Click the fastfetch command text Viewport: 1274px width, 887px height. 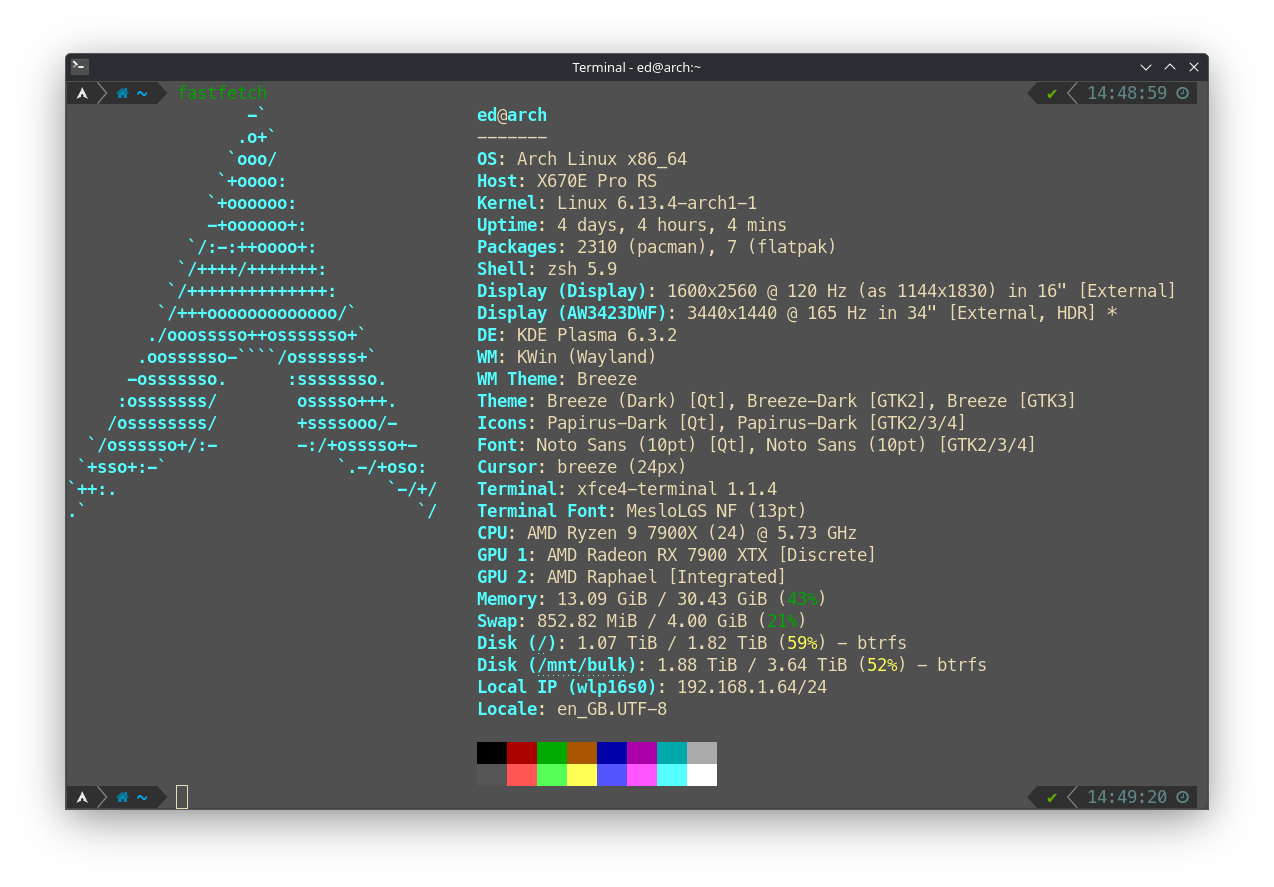point(222,93)
